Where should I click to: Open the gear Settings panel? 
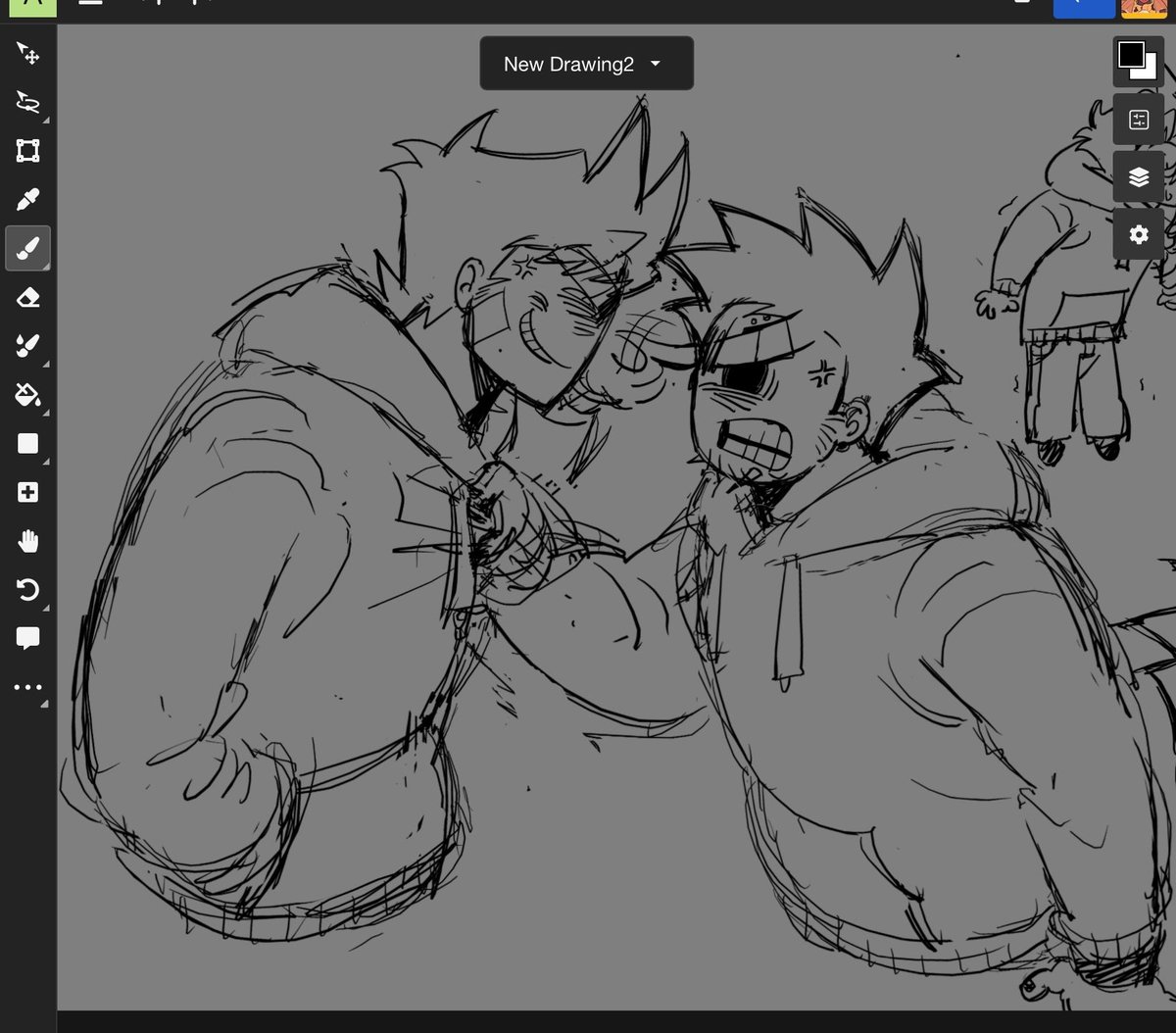[x=1139, y=235]
